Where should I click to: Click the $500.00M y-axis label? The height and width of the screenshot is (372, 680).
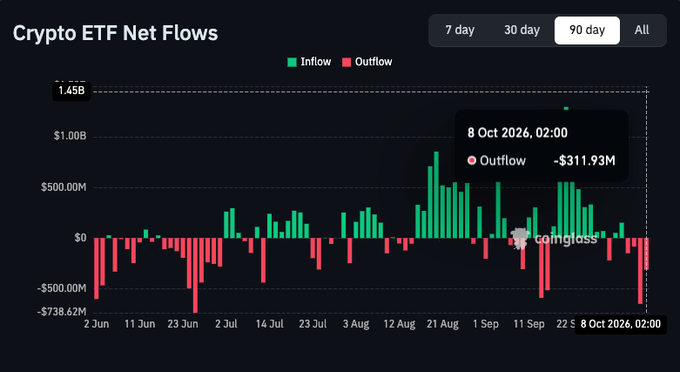click(64, 187)
